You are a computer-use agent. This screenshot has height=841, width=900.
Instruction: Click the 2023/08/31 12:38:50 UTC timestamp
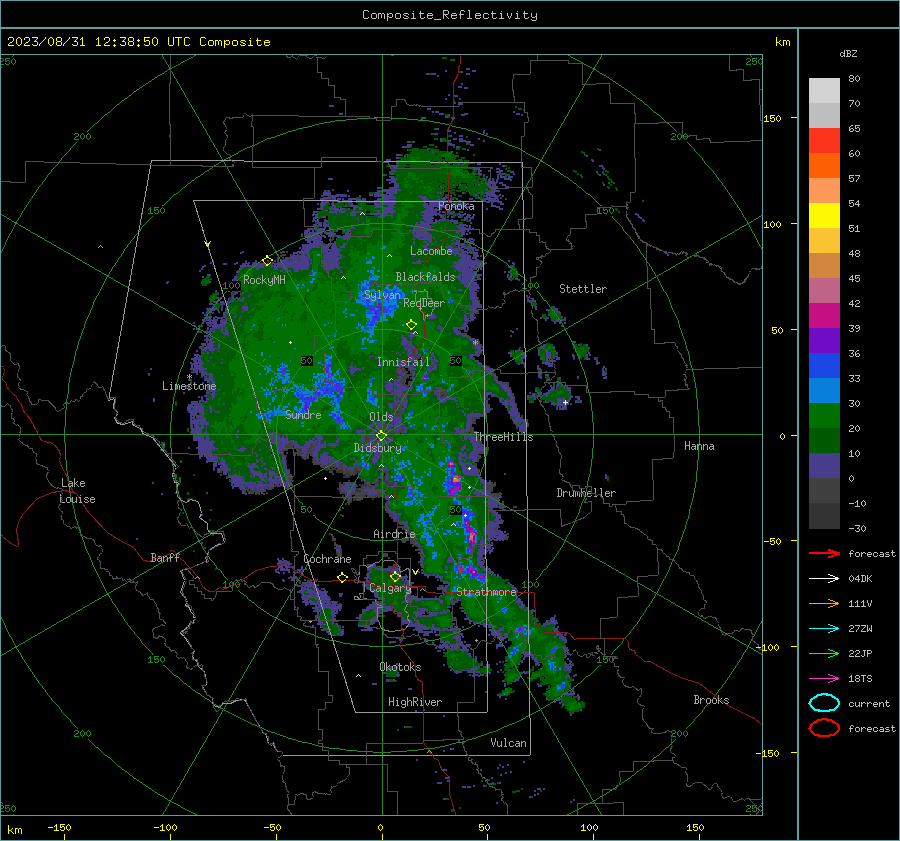(99, 42)
